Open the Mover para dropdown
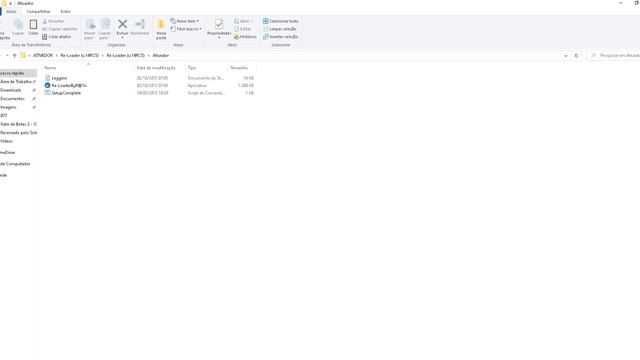640x360 pixels. [89, 35]
